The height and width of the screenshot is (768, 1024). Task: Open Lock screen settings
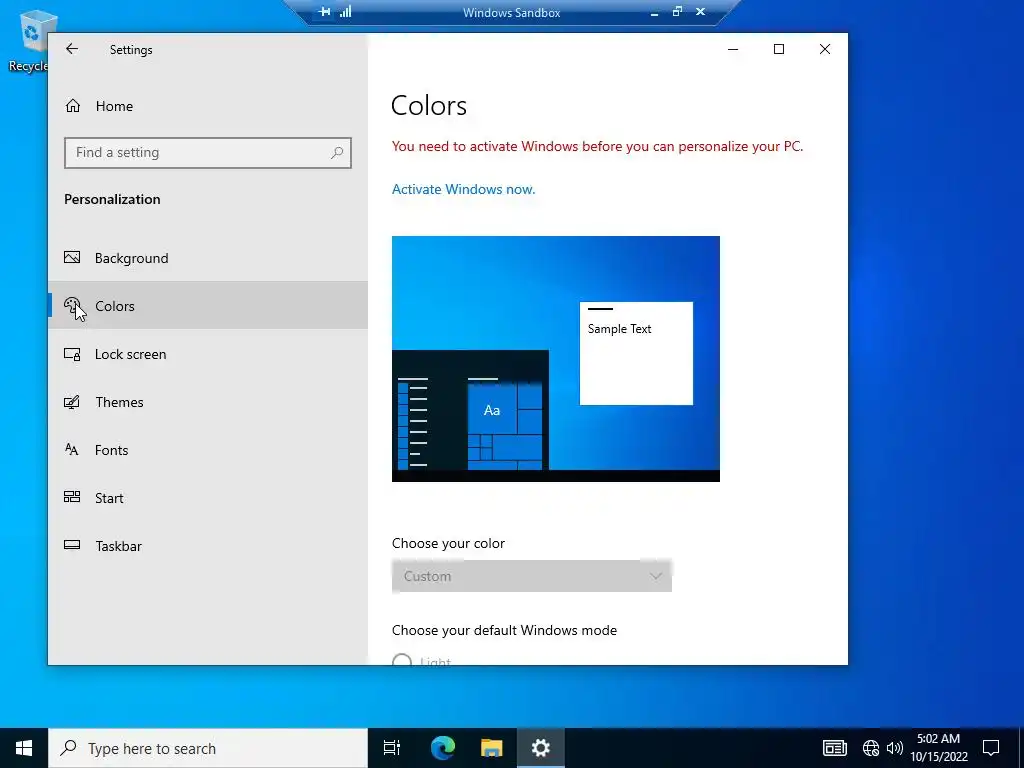[208, 354]
